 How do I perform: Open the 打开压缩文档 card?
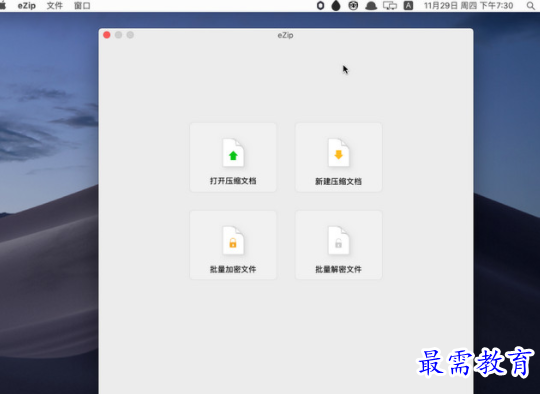pos(233,157)
